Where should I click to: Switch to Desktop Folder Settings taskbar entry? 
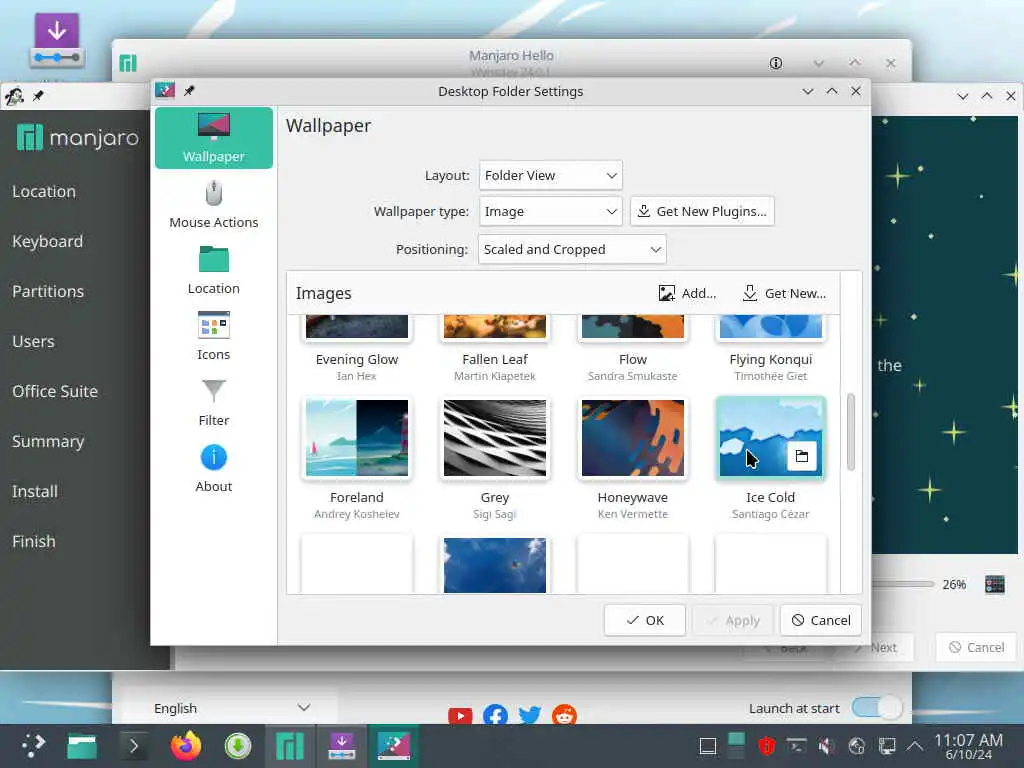[394, 746]
